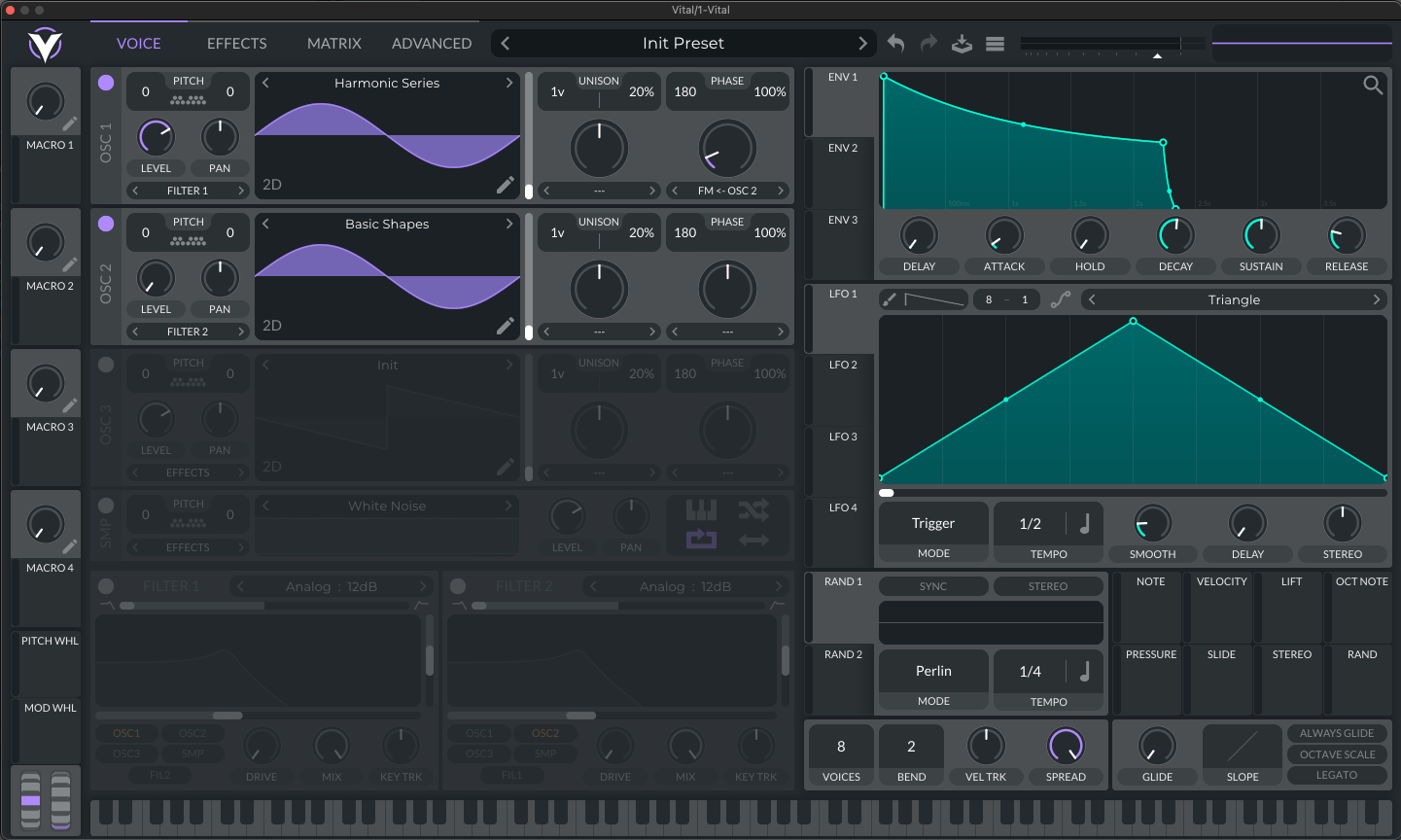Previous wavetable before Basic Shapes
This screenshot has height=840, width=1401.
tap(265, 225)
